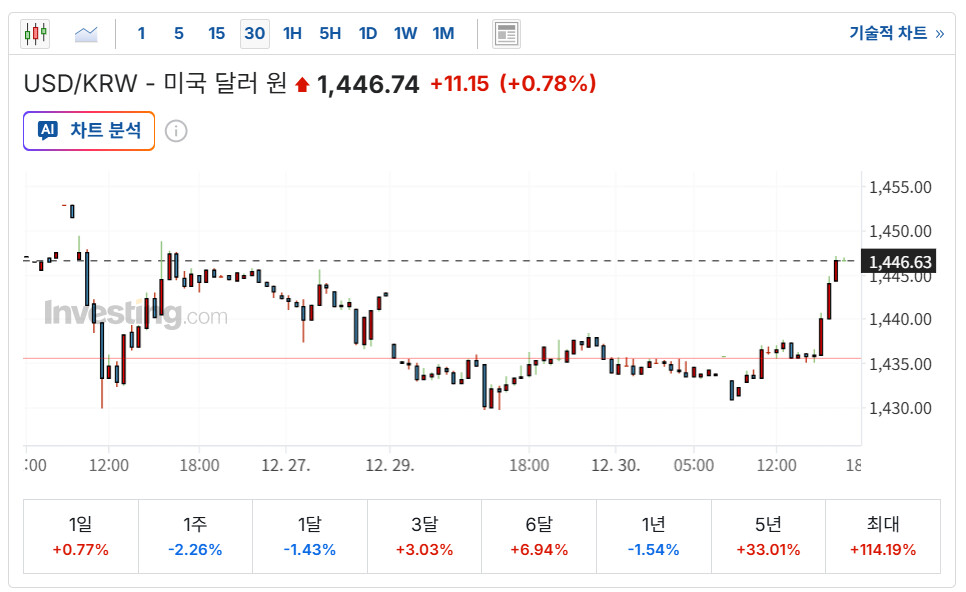Show the 1일 performance range
Image resolution: width=966 pixels, height=592 pixels.
[81, 536]
